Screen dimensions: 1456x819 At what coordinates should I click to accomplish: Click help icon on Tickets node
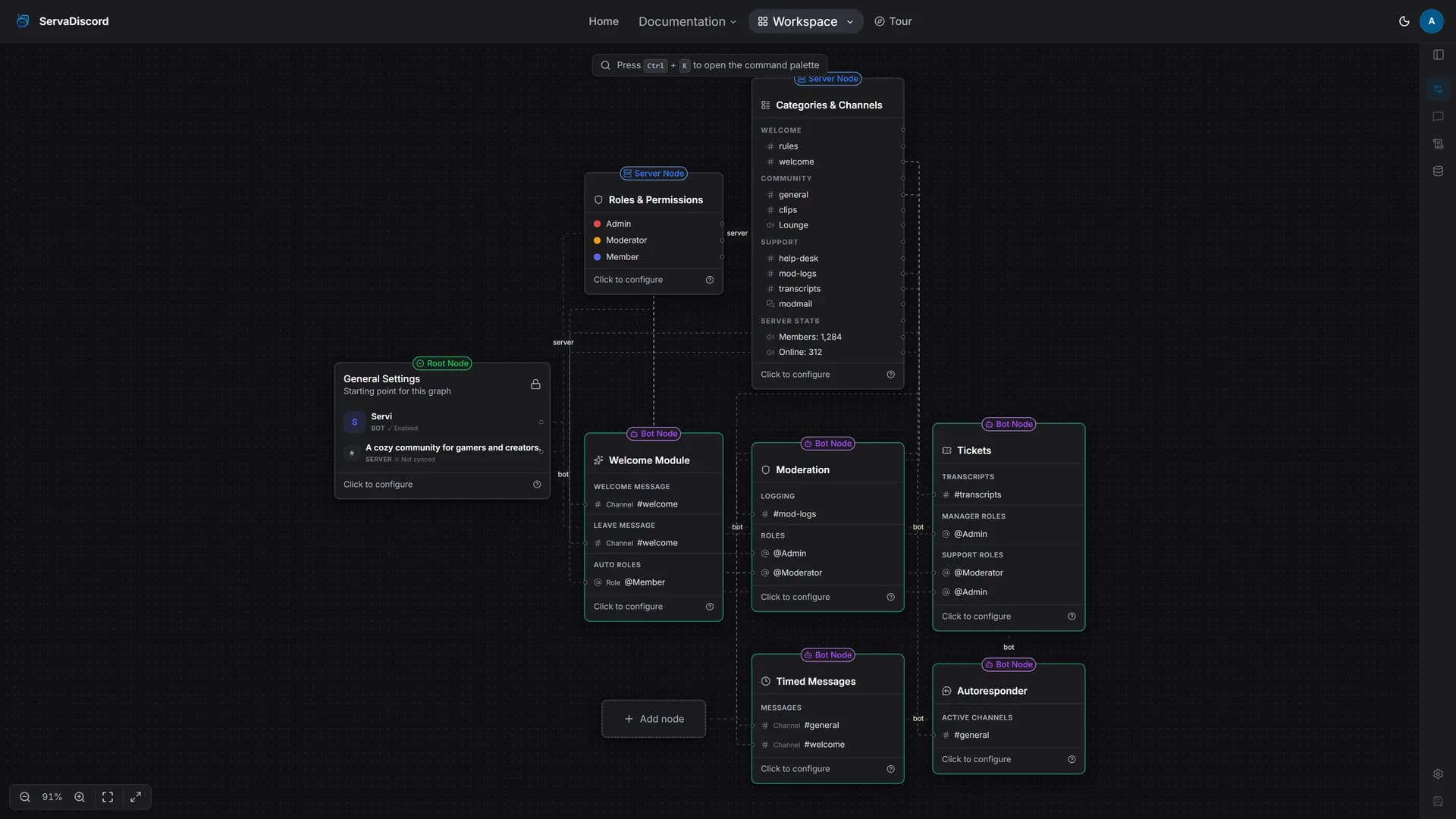1072,617
